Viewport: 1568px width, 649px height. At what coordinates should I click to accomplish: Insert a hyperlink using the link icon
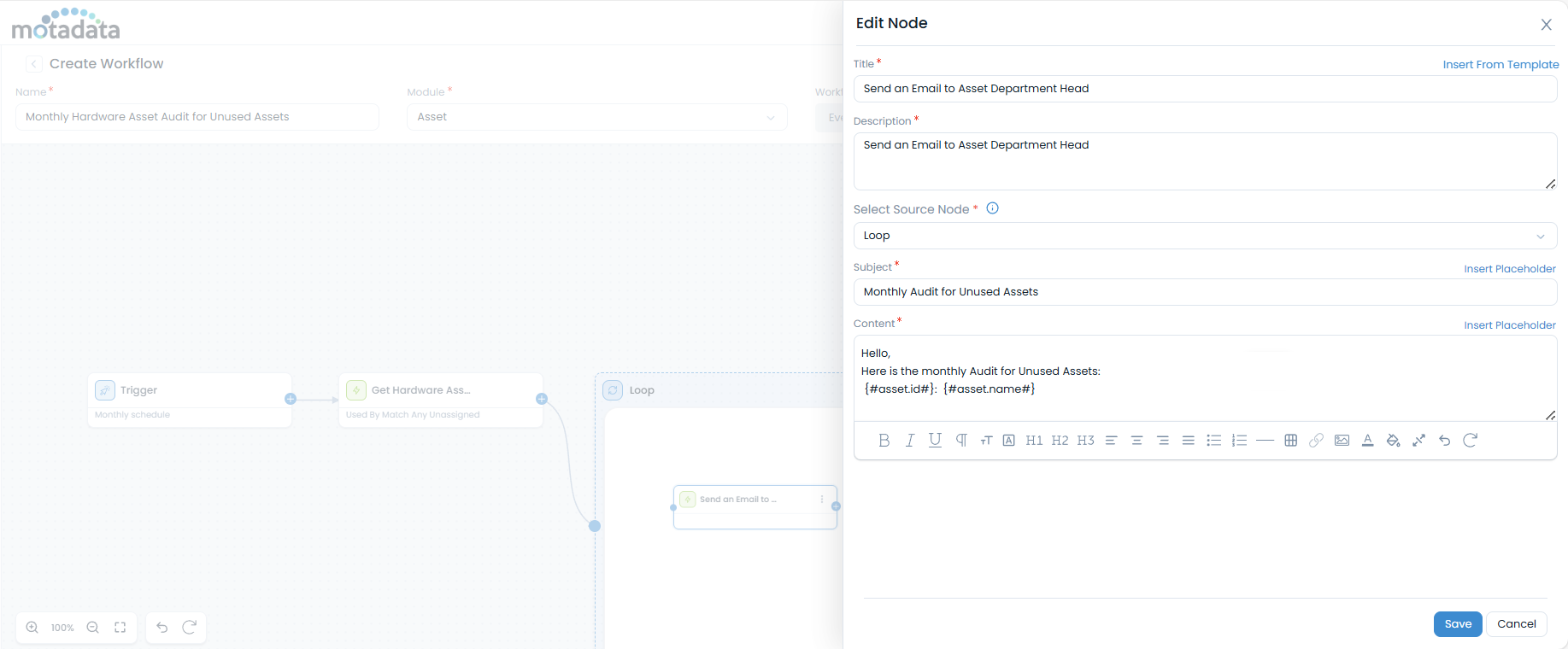coord(1316,441)
